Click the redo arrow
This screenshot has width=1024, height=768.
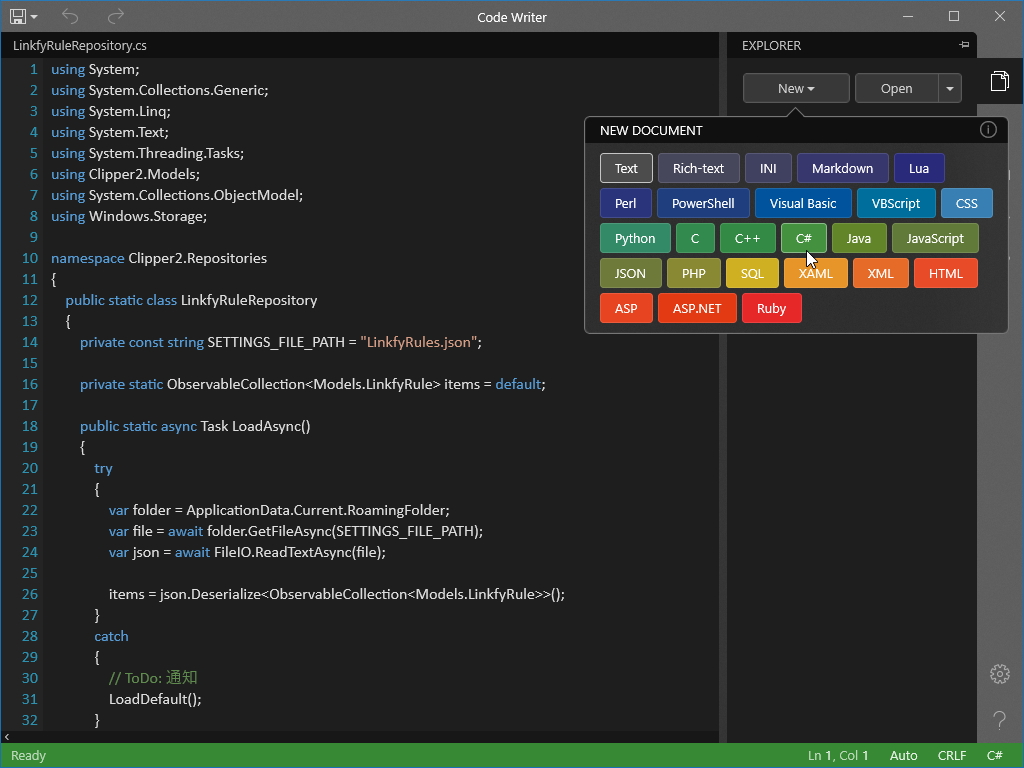pyautogui.click(x=116, y=16)
